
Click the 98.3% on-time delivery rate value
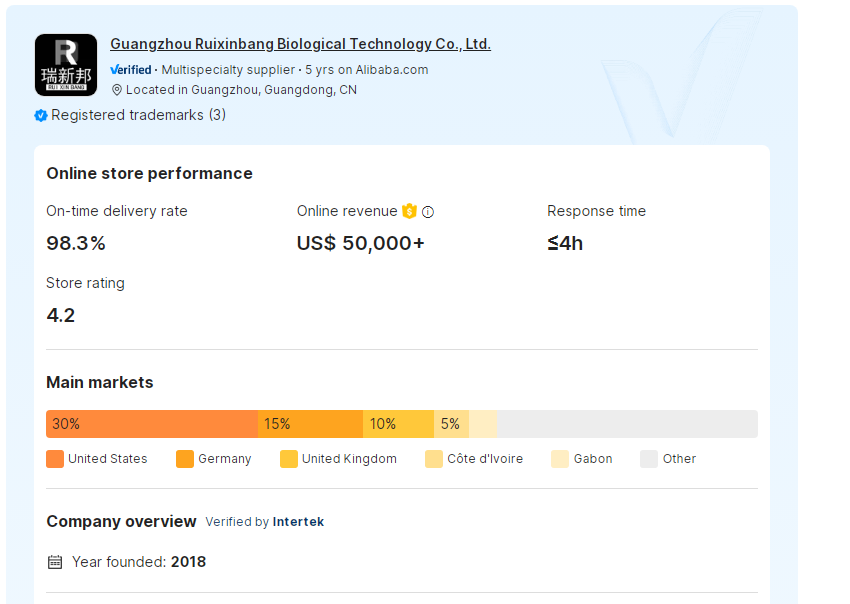click(76, 243)
